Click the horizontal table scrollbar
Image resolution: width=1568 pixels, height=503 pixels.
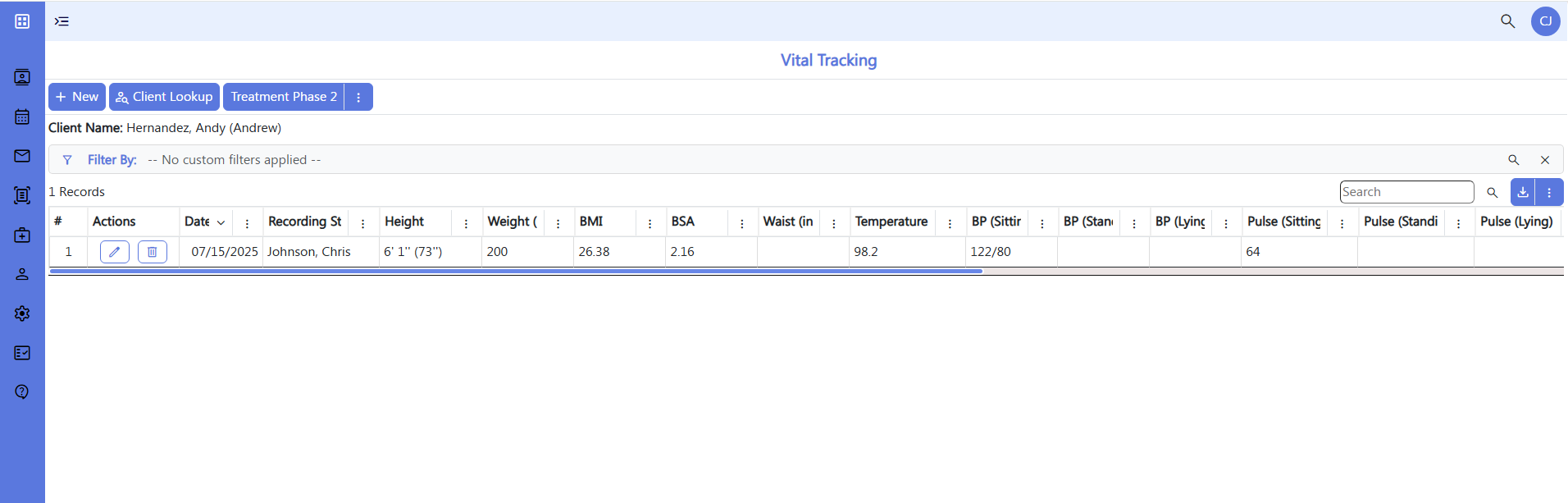(516, 271)
